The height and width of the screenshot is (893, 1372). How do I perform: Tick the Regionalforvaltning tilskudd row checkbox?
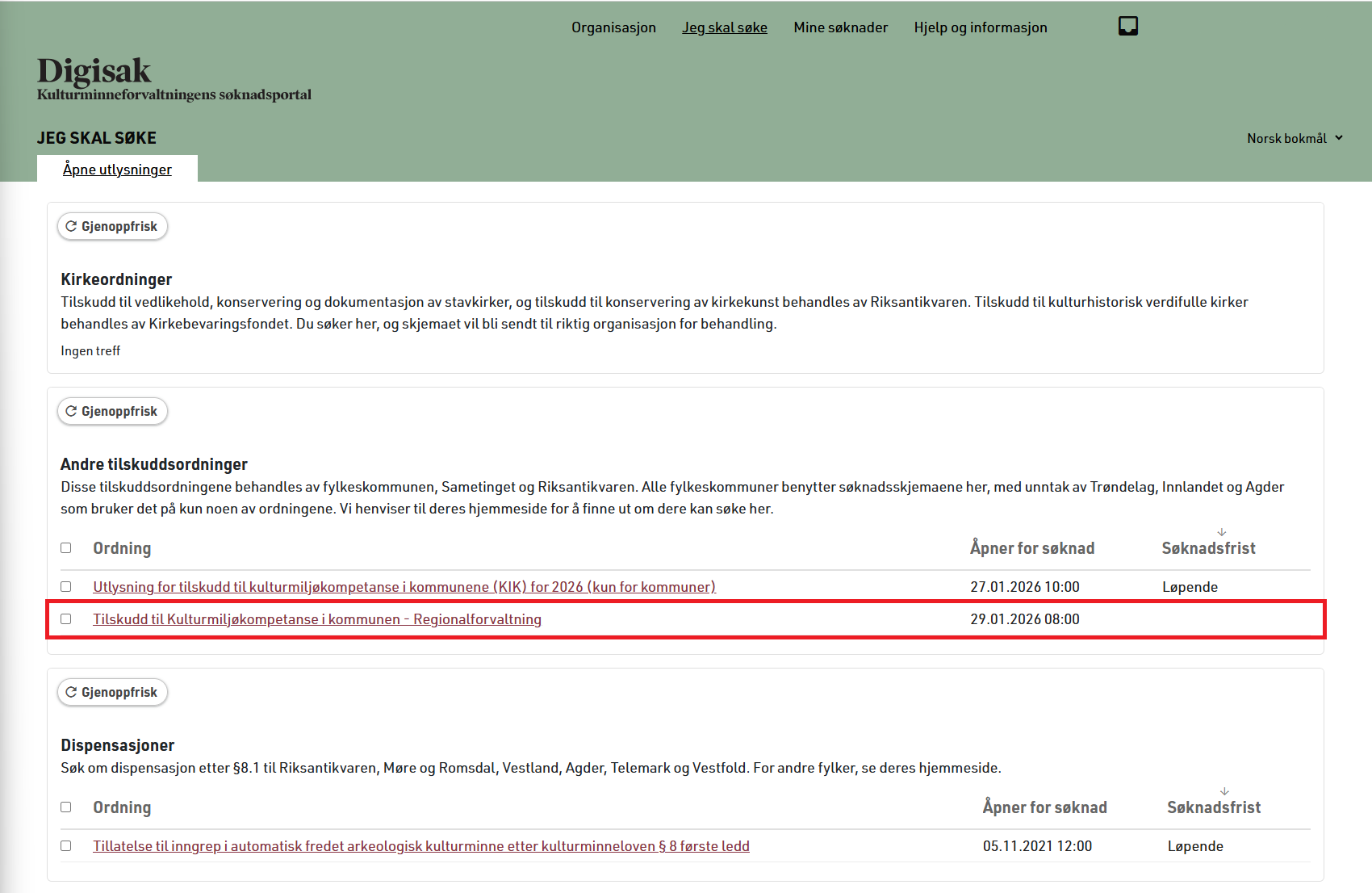pos(66,619)
